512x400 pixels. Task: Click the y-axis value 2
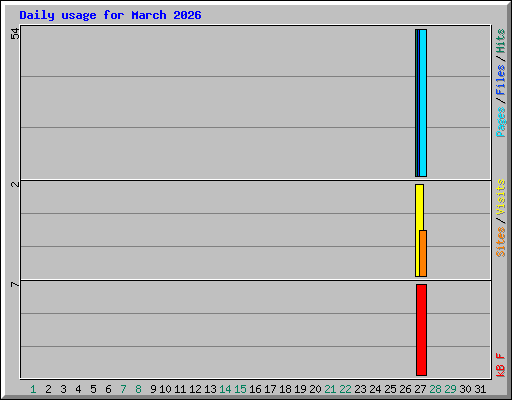(15, 184)
